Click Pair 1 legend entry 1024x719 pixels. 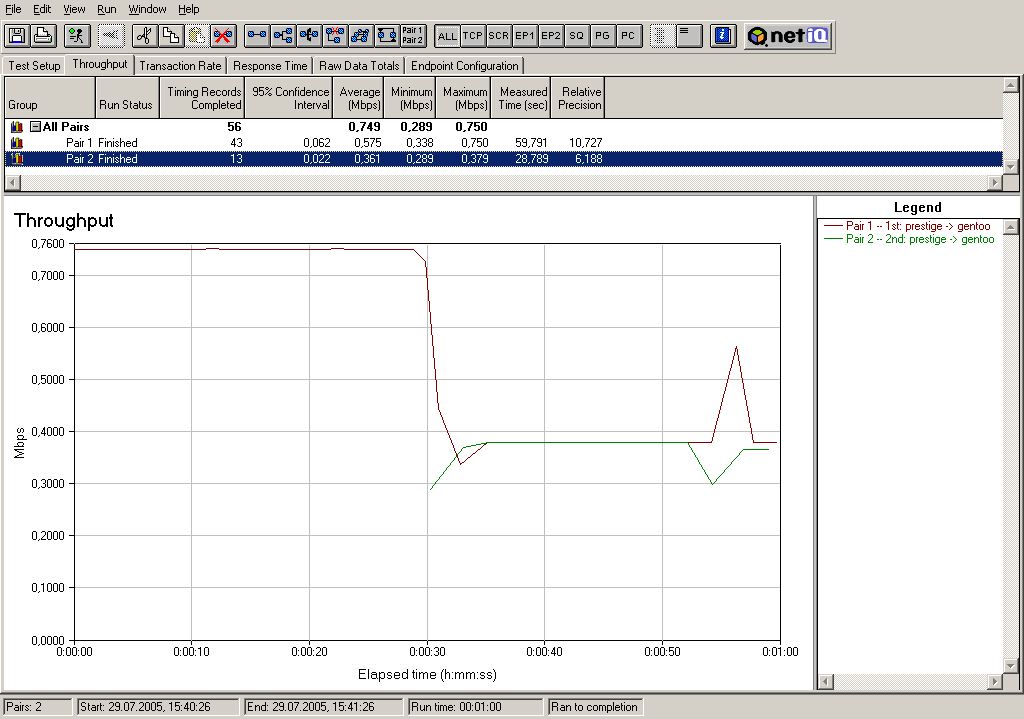[x=907, y=226]
